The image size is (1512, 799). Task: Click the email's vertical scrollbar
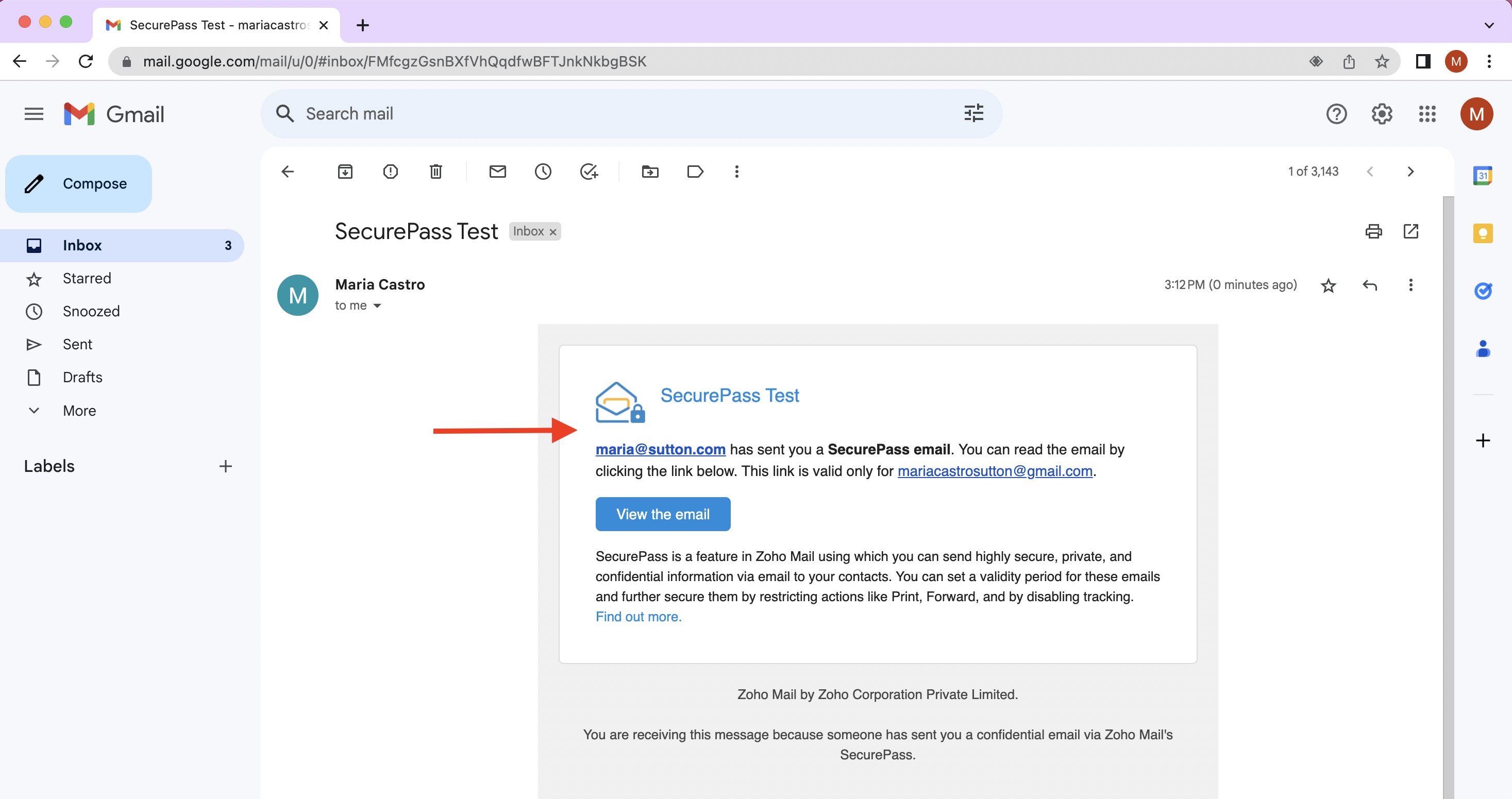click(1448, 498)
